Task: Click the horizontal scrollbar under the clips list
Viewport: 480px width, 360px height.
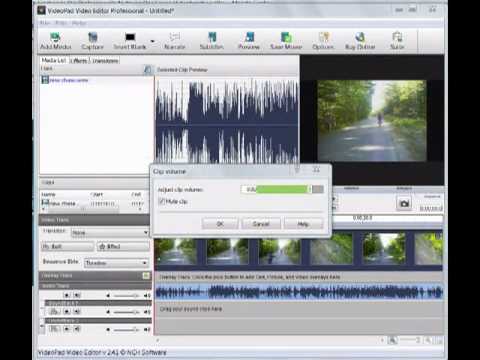Action: click(x=83, y=210)
